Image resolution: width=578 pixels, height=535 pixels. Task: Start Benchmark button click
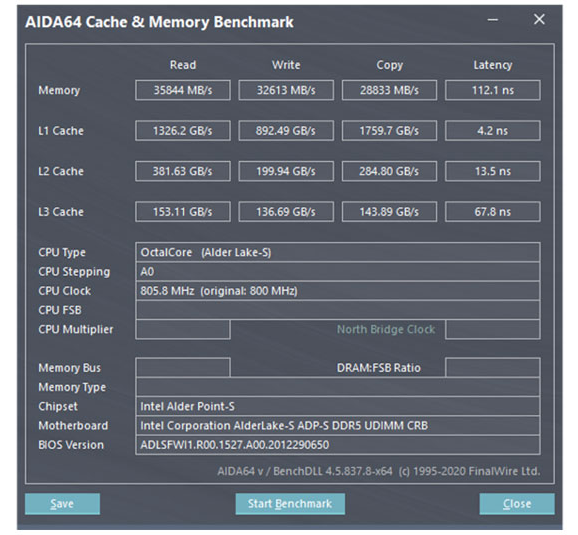click(290, 504)
